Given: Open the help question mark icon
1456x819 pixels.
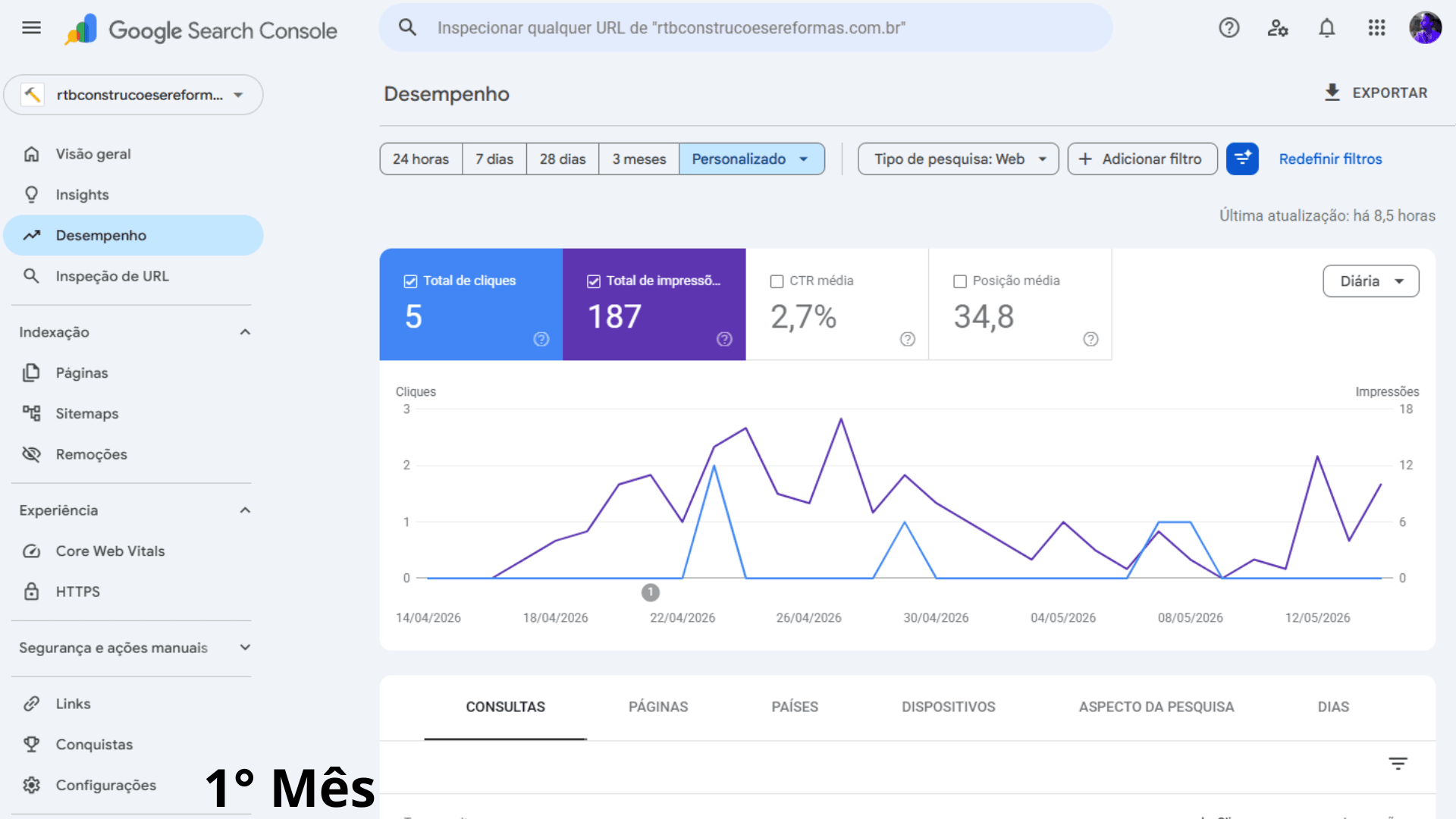Looking at the screenshot, I should (1228, 28).
